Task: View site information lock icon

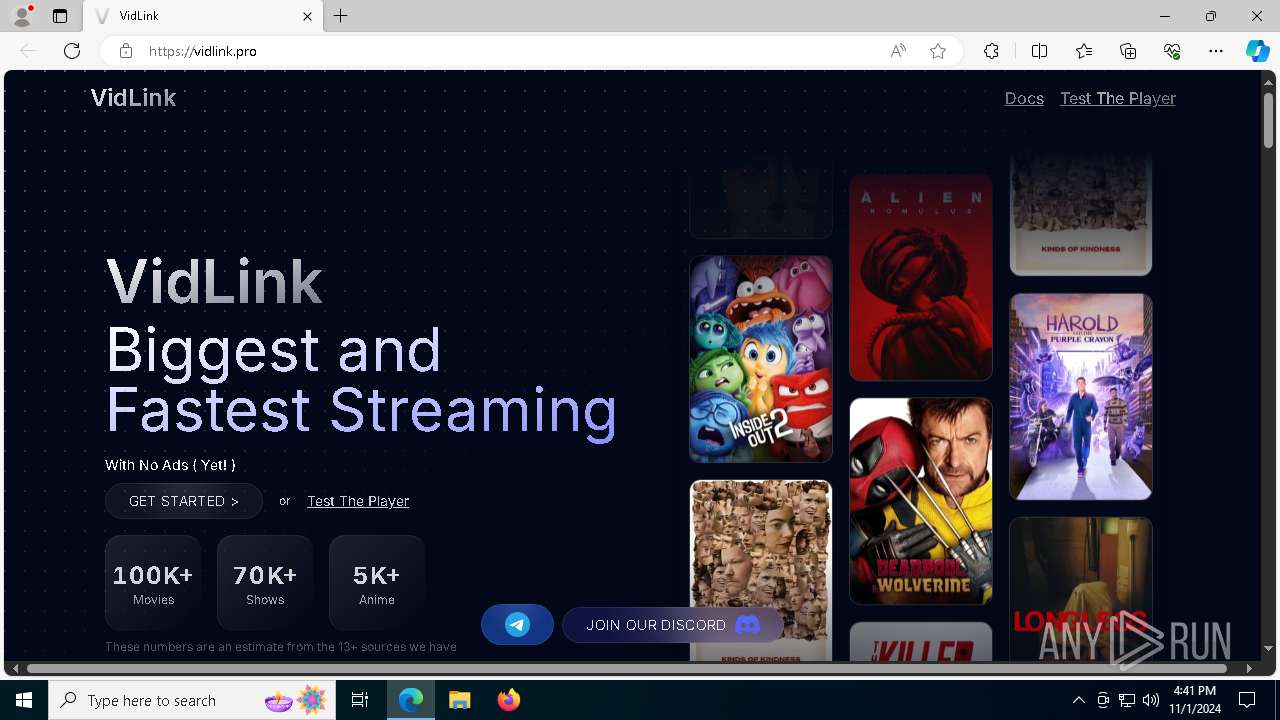Action: [125, 51]
